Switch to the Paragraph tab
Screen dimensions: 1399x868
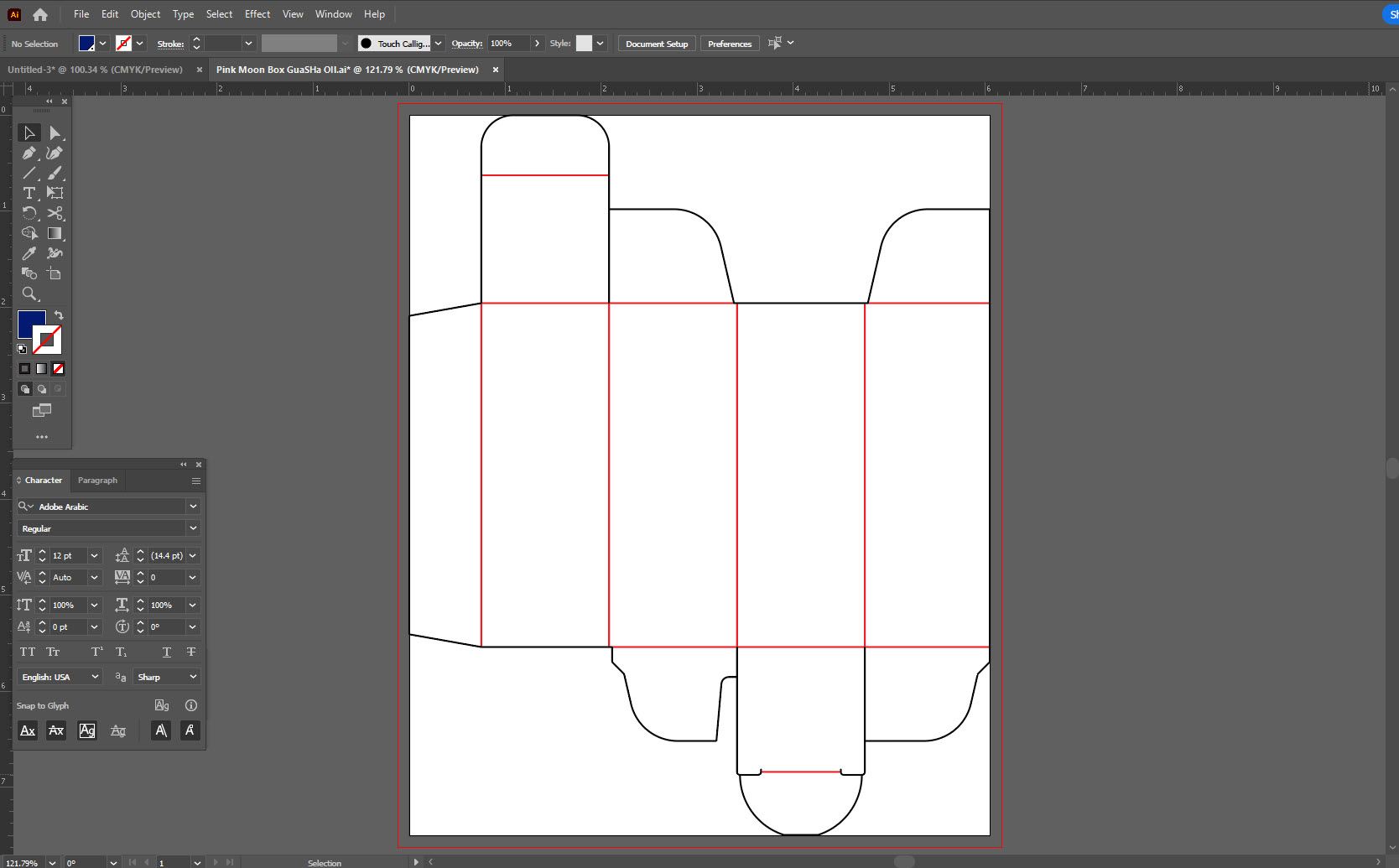97,480
